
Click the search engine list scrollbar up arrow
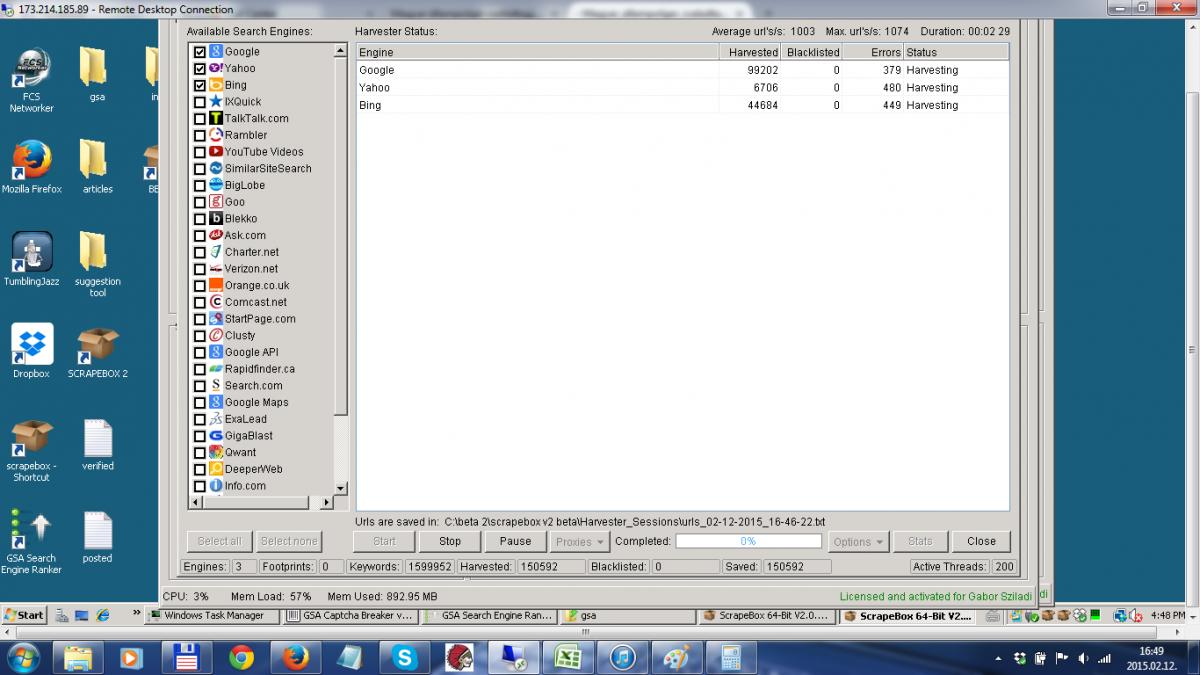pos(340,51)
